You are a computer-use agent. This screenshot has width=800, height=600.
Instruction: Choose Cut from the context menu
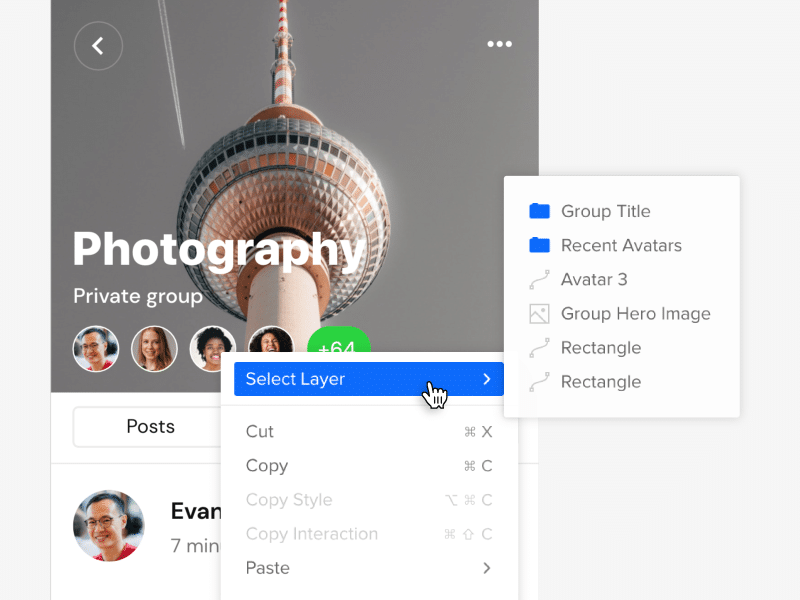coord(368,432)
